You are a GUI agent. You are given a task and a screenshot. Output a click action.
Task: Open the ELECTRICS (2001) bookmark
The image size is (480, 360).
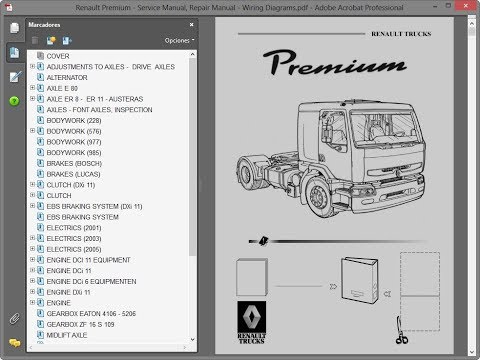click(x=74, y=228)
